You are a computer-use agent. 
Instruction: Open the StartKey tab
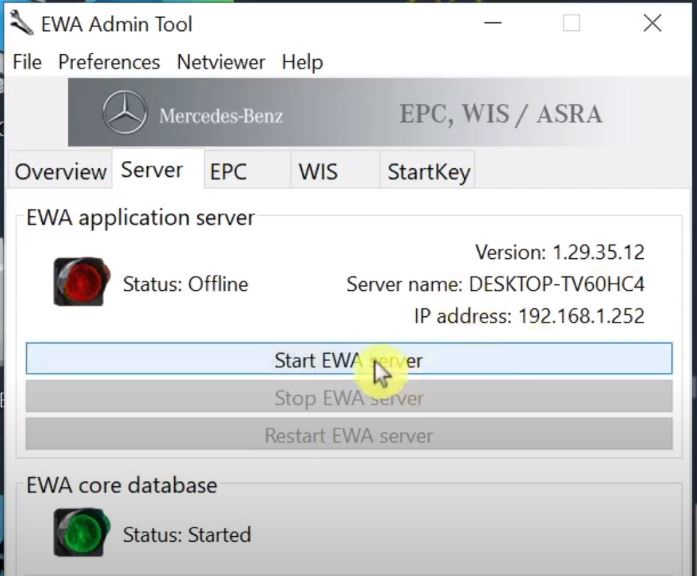(x=428, y=171)
